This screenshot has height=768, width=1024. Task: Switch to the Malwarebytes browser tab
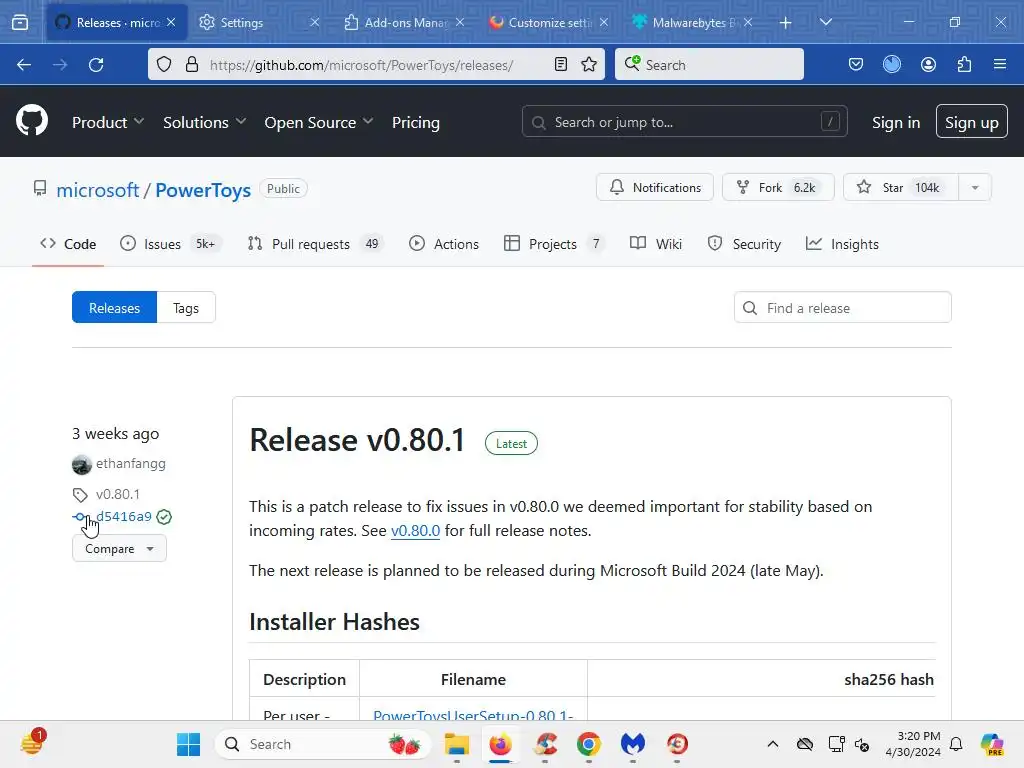click(694, 23)
